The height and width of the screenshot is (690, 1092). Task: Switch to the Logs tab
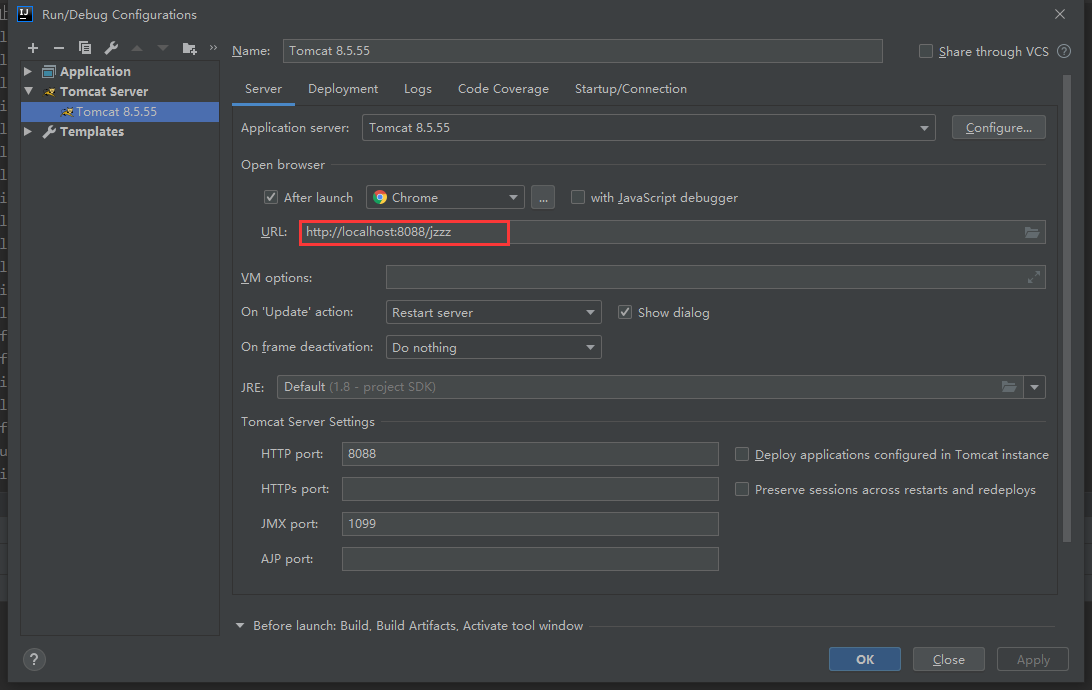pos(418,89)
